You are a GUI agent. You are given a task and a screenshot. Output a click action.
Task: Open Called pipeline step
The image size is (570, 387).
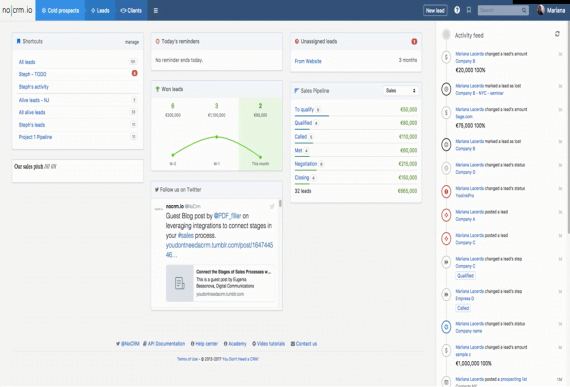point(301,137)
